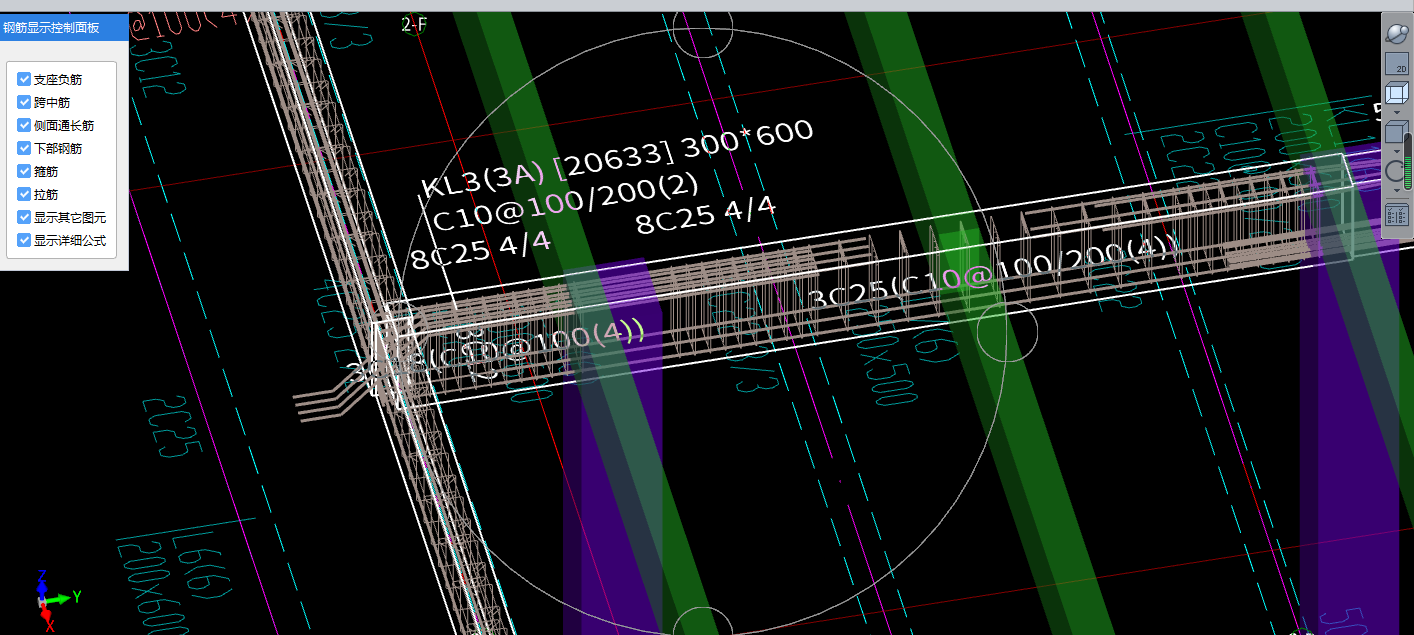Screen dimensions: 1414x635
Task: Expand dropdown arrow under solid cube
Action: tap(1396, 151)
